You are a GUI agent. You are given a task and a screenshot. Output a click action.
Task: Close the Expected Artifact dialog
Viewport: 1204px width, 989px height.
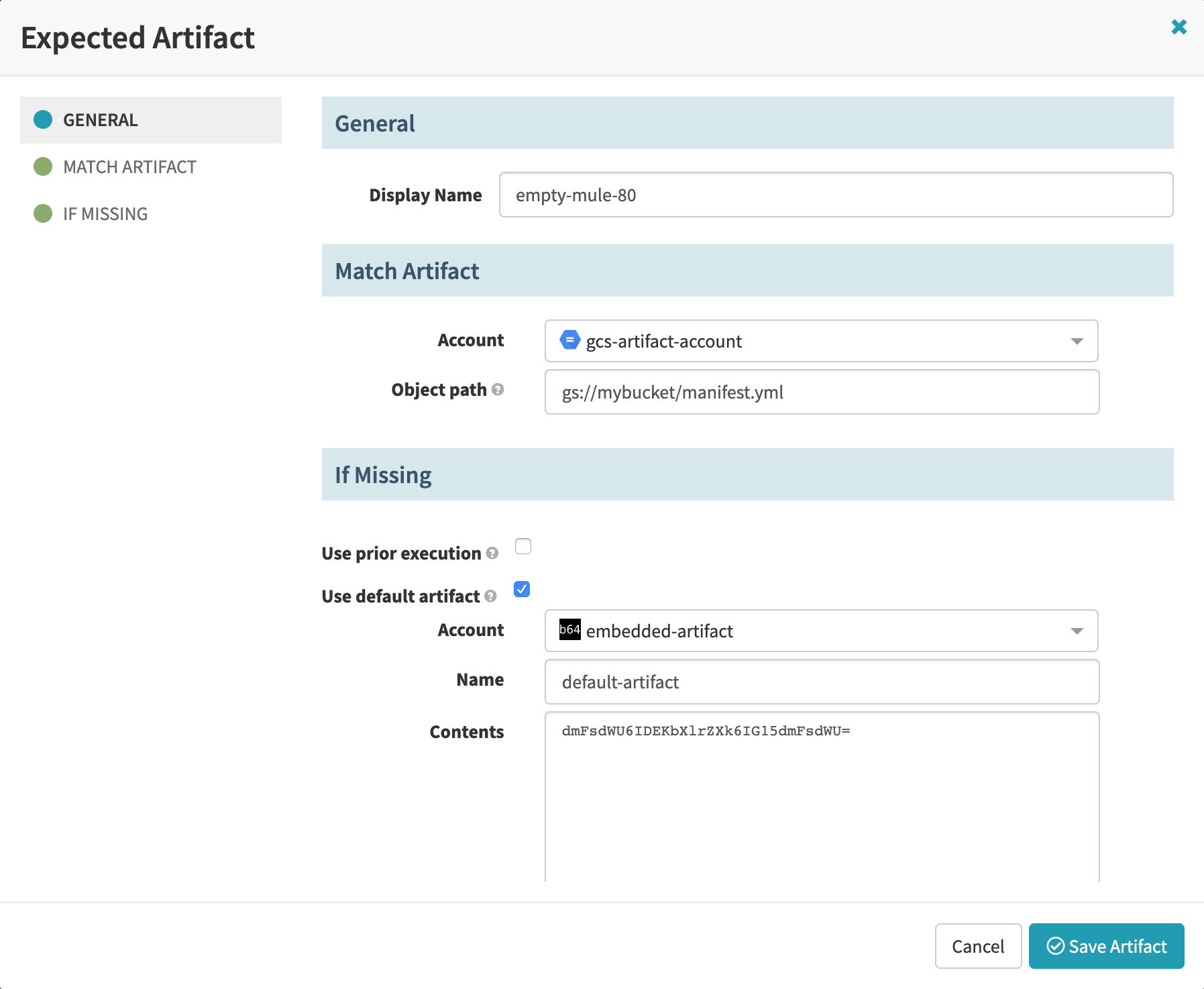[1179, 28]
